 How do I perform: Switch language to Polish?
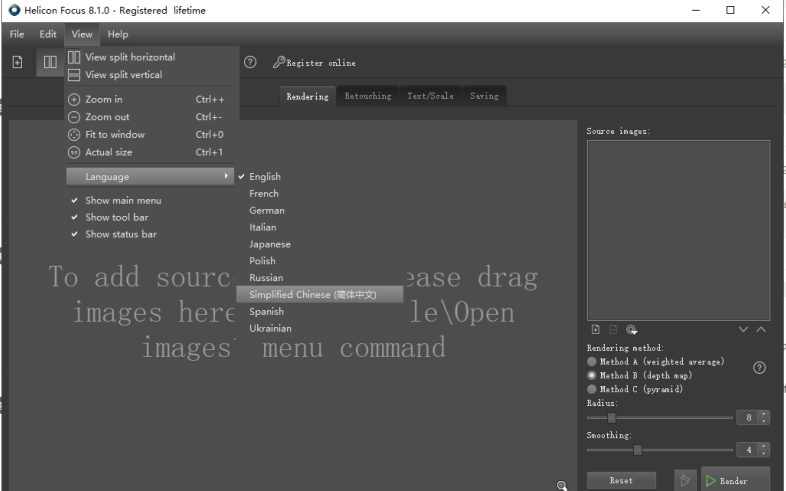(x=319, y=261)
